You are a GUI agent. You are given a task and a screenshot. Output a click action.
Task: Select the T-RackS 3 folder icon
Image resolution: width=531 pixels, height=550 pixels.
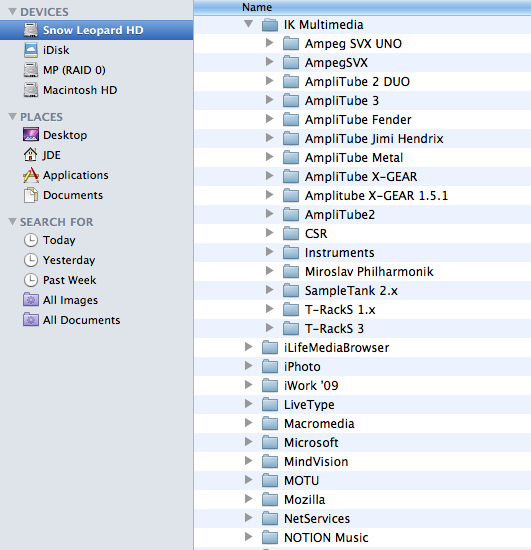[x=291, y=329]
